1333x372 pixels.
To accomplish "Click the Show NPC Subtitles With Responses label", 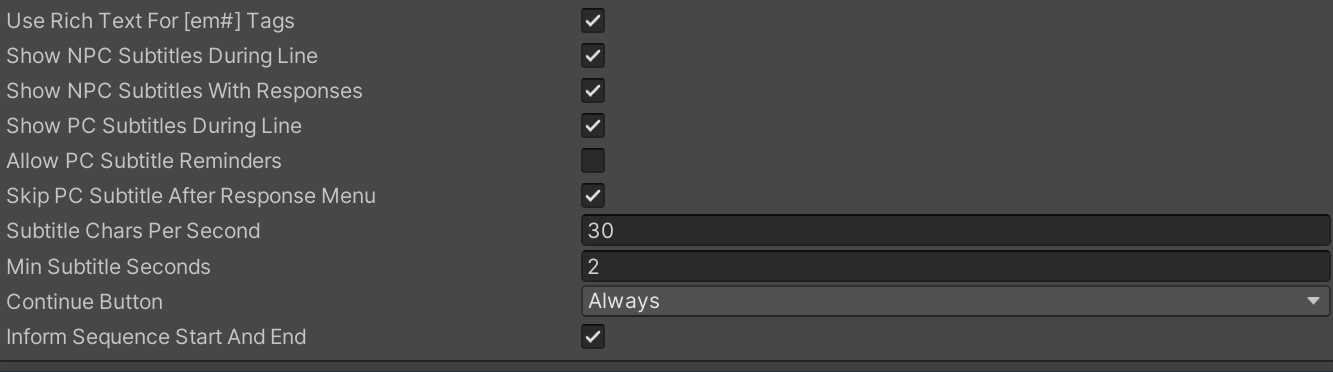I will pos(184,91).
